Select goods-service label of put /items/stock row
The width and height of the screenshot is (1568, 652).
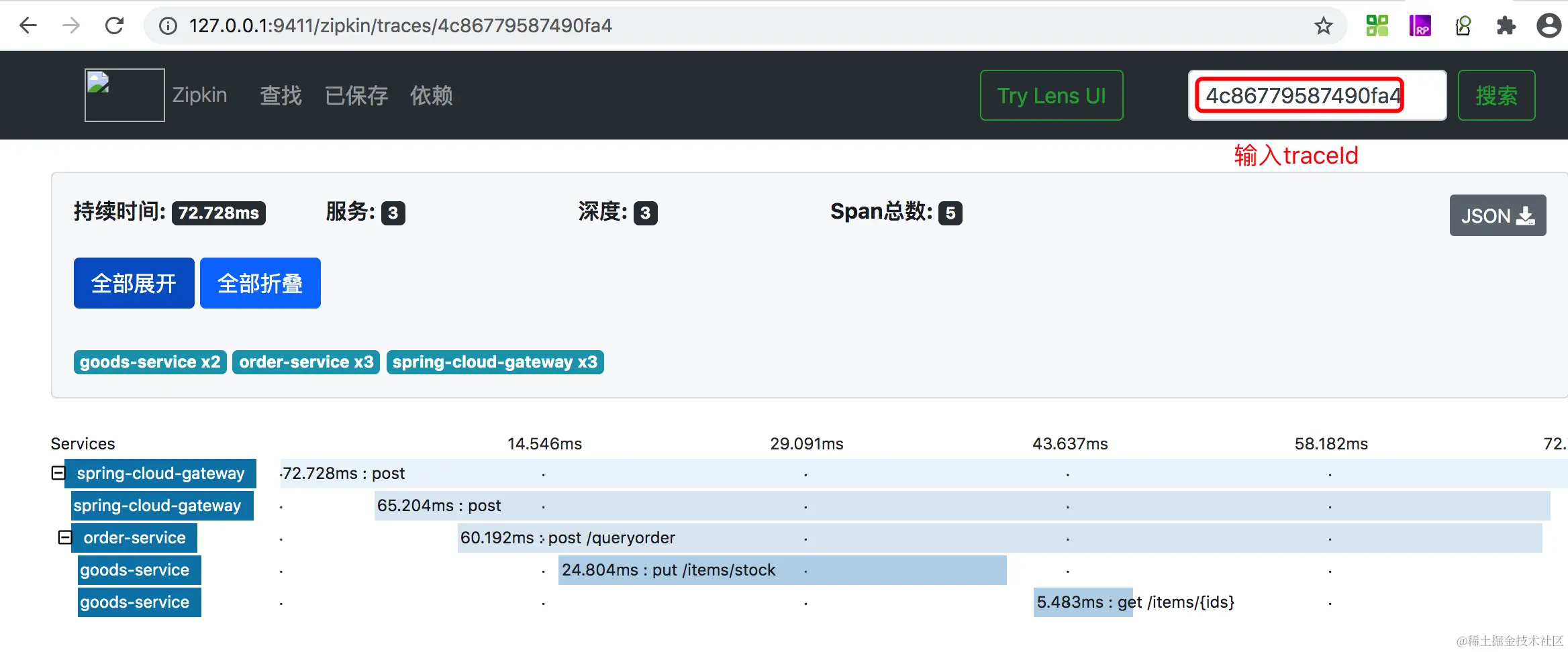click(140, 570)
